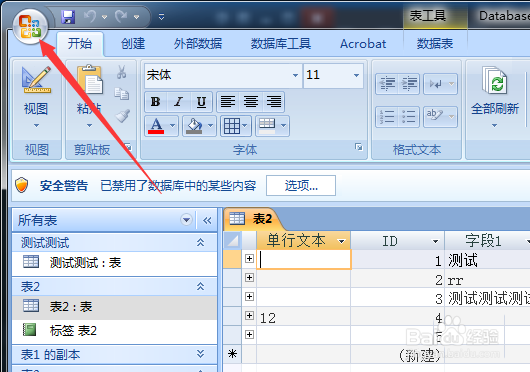Expand the subdatasheet for the row containing 测试
Image resolution: width=530 pixels, height=372 pixels.
click(249, 258)
